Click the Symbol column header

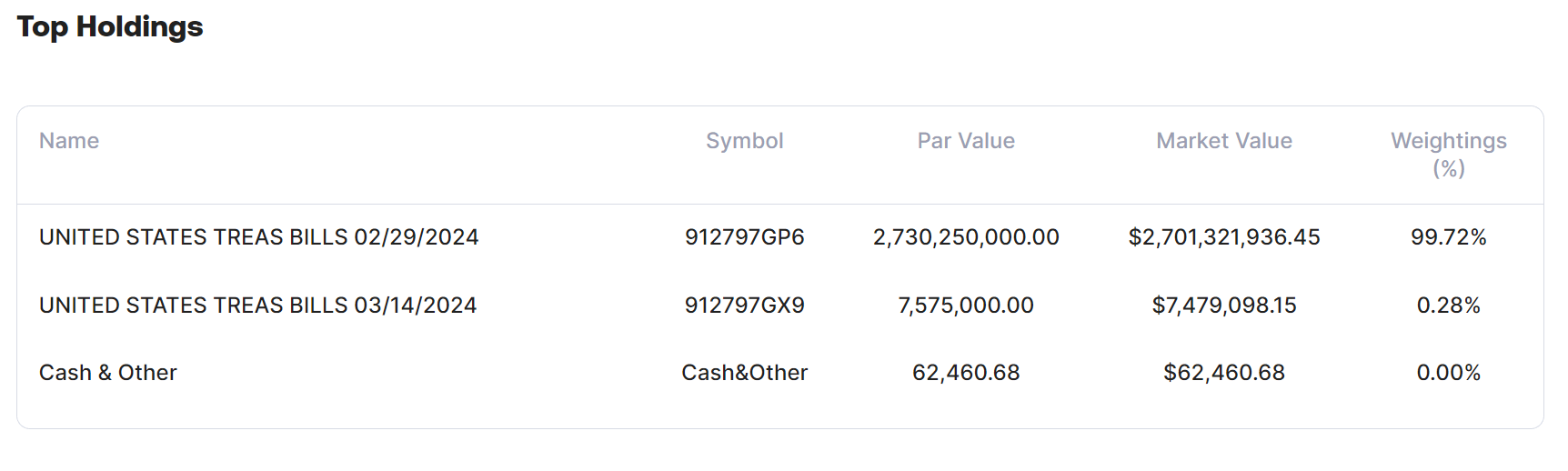(744, 141)
